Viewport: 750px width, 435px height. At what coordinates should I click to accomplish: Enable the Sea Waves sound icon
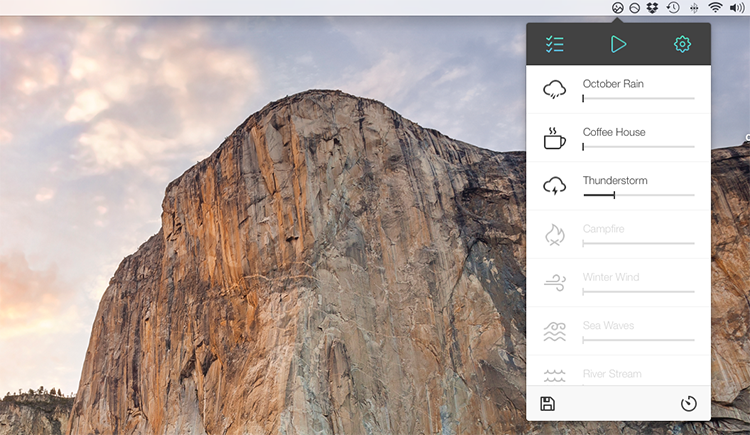[x=554, y=331]
